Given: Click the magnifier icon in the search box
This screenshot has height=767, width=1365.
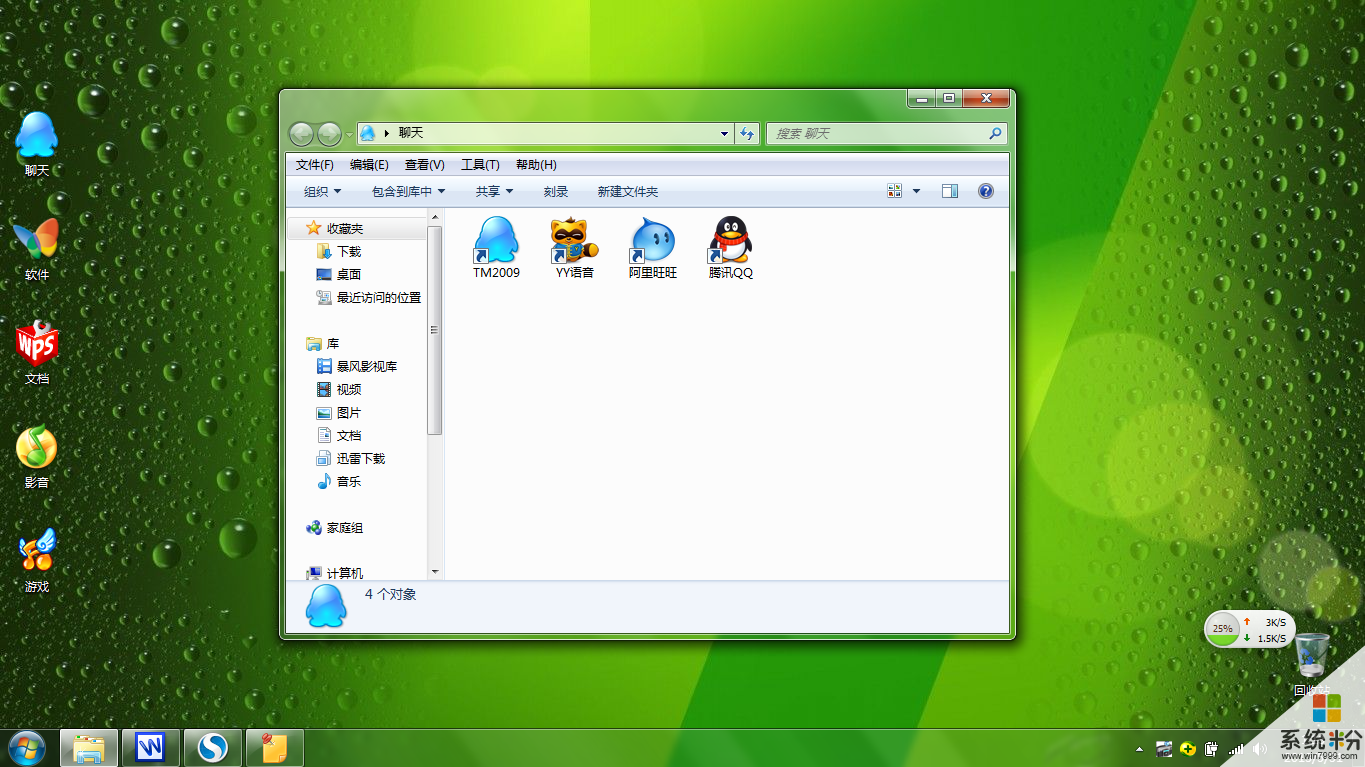Looking at the screenshot, I should (x=995, y=133).
